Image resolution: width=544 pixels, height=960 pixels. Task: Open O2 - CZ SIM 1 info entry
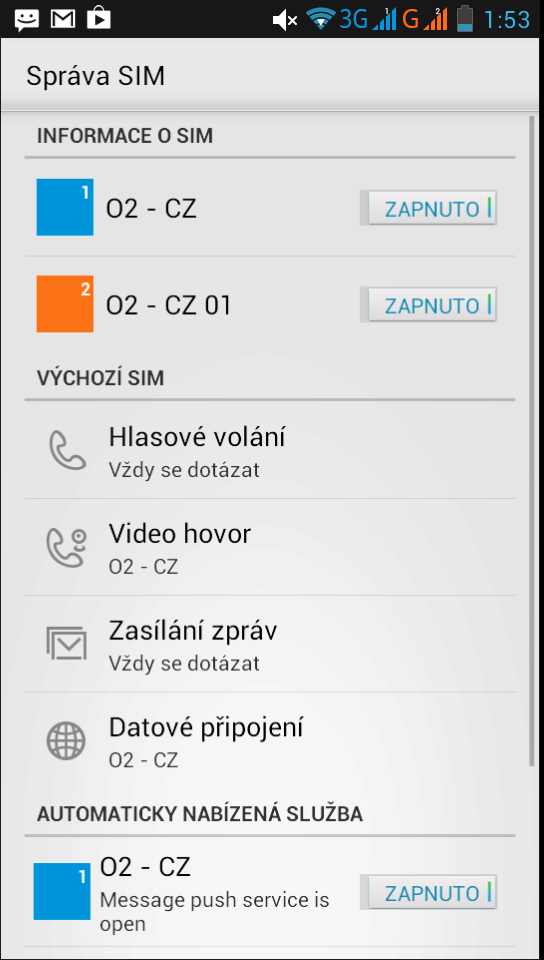click(x=270, y=208)
